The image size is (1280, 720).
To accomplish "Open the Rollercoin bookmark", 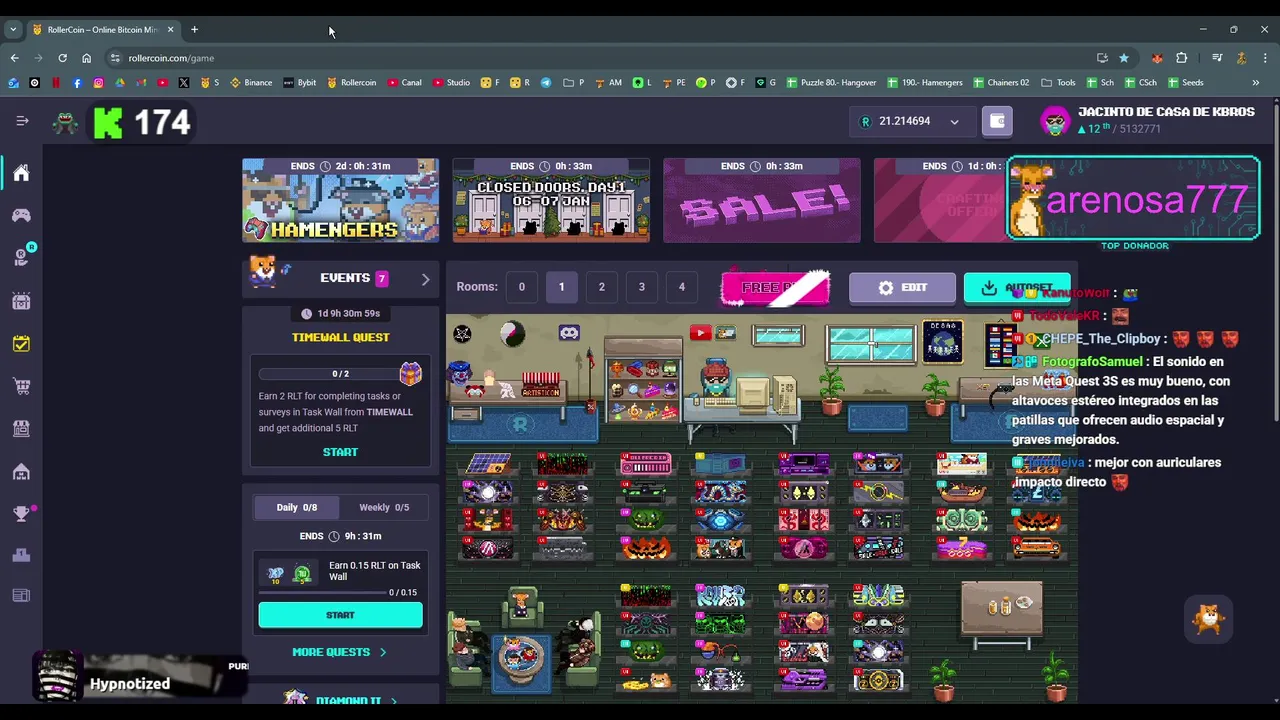I will click(352, 82).
